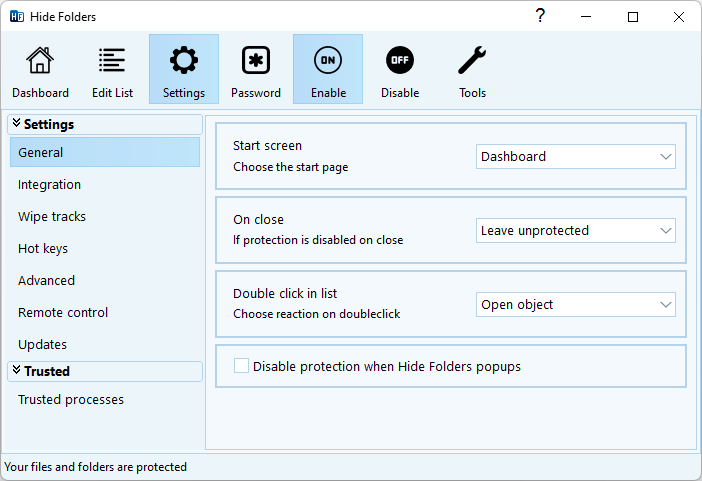Collapse the Settings section header

point(105,124)
